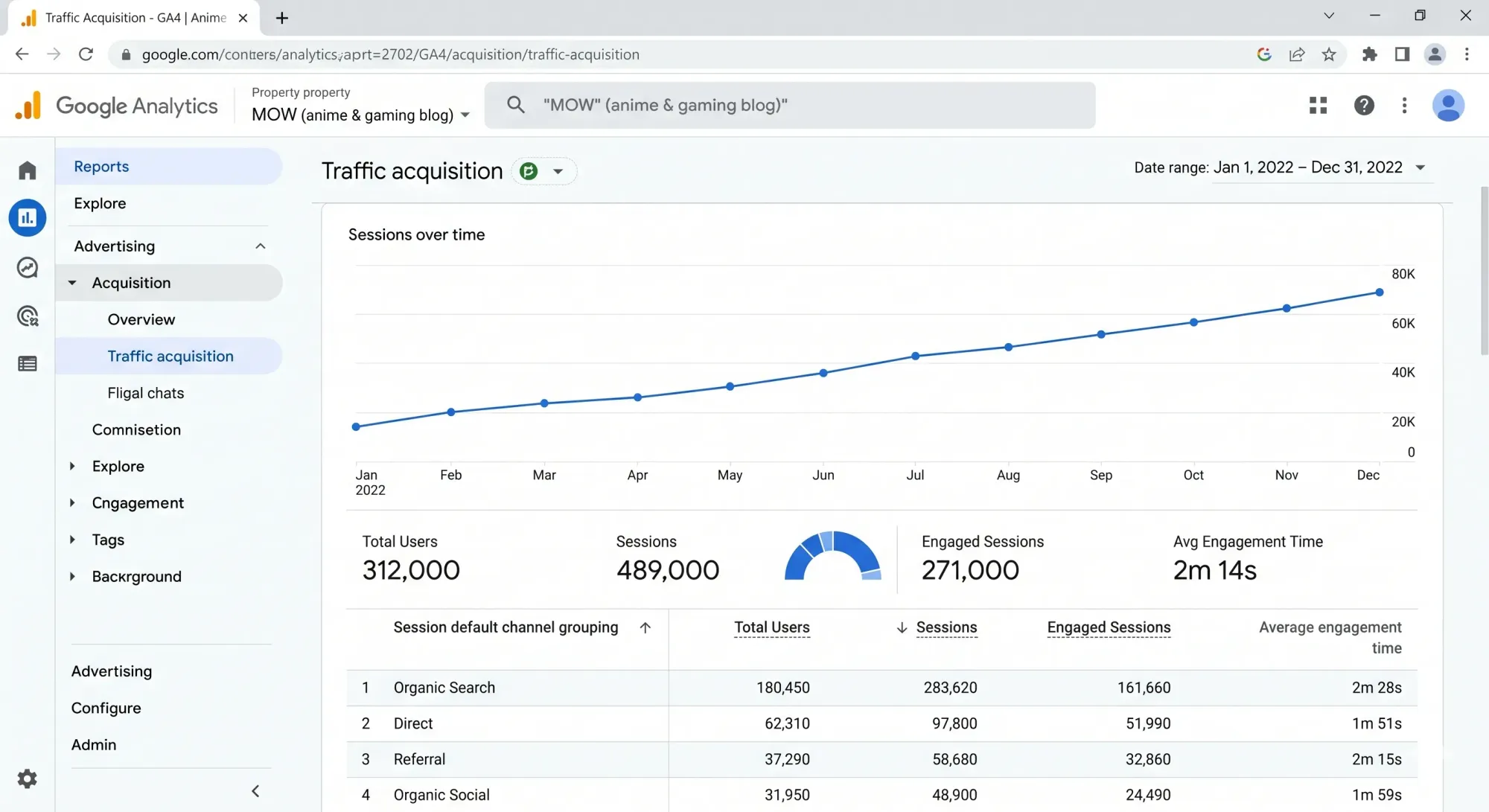This screenshot has width=1489, height=812.
Task: Click the Help question mark icon
Action: (1363, 106)
